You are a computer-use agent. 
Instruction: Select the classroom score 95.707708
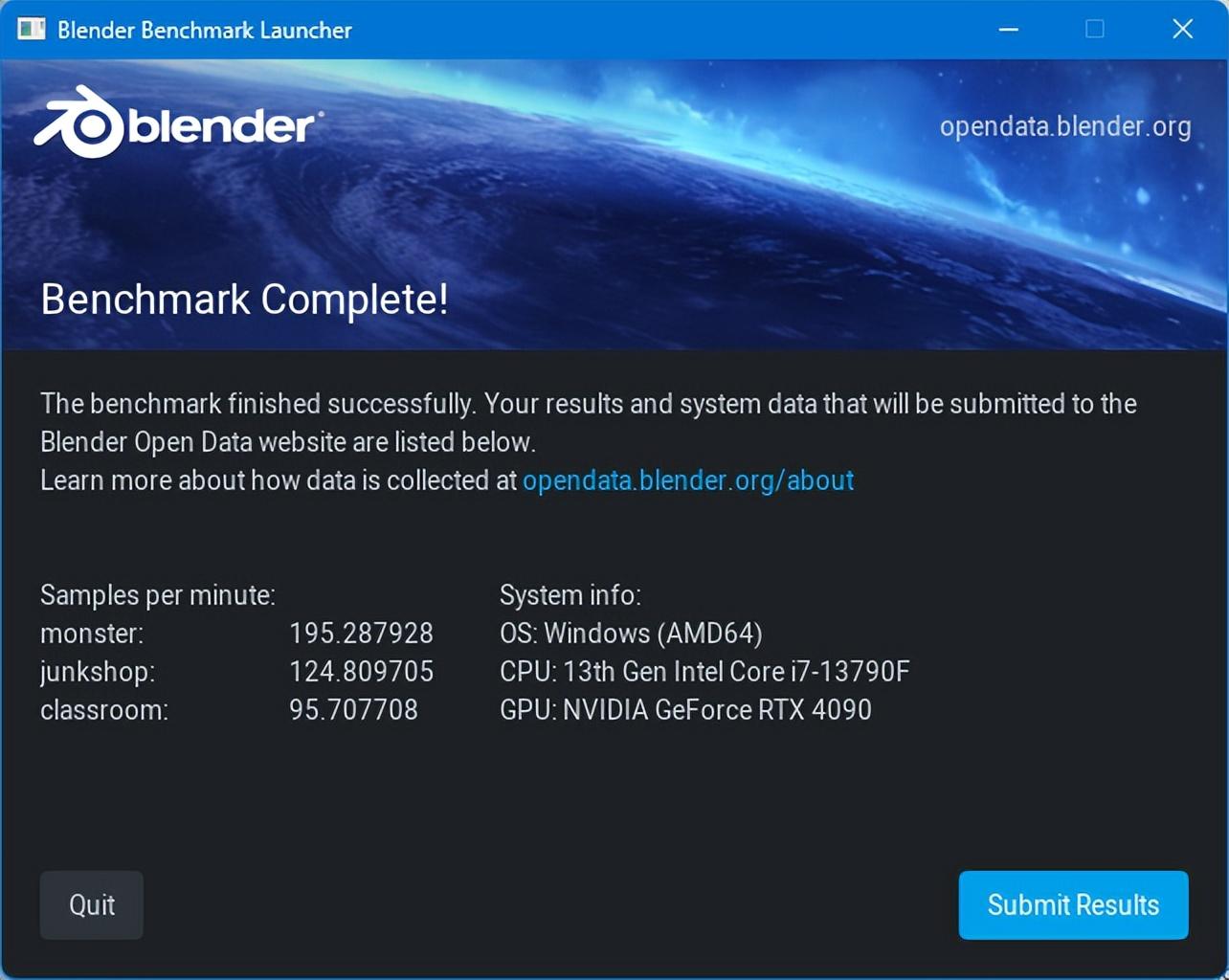tap(353, 709)
